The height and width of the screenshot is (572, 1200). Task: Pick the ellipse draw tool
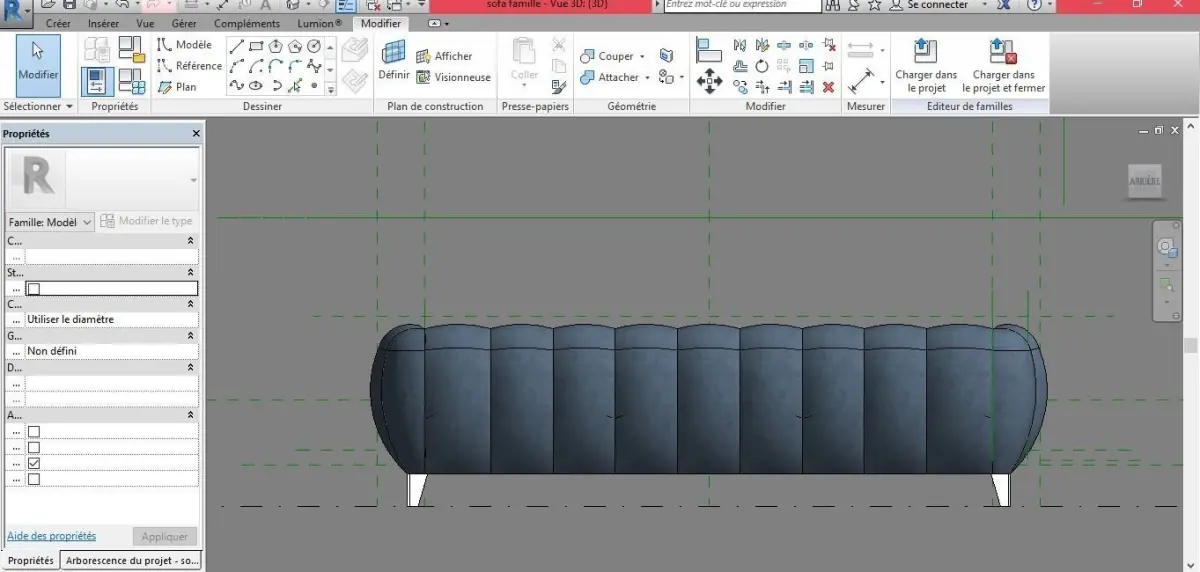click(256, 87)
